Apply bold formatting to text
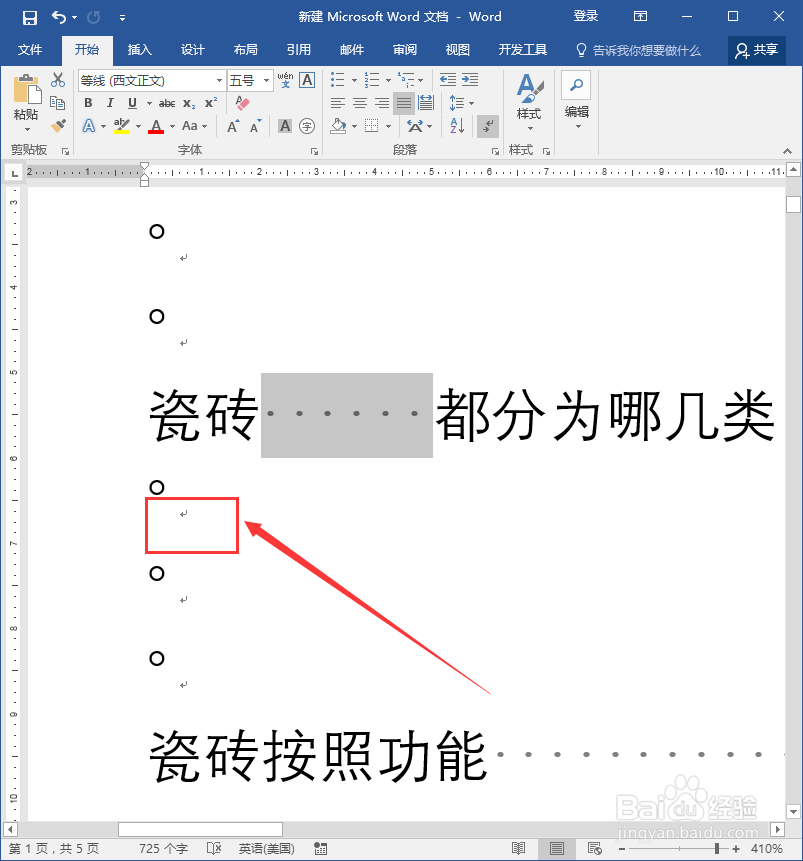The width and height of the screenshot is (803, 861). click(x=87, y=103)
